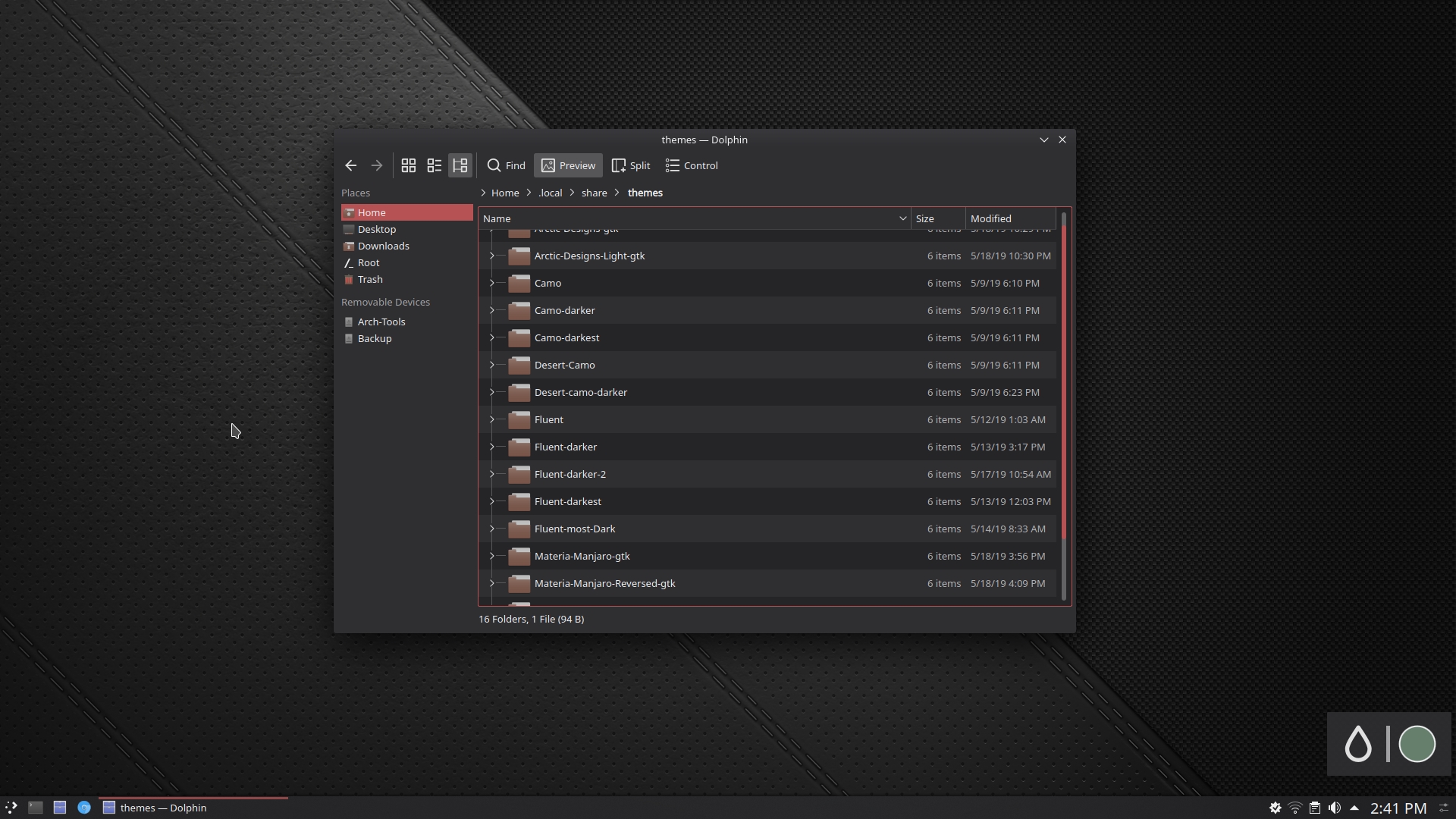
Task: Go back with the left arrow
Action: [350, 165]
